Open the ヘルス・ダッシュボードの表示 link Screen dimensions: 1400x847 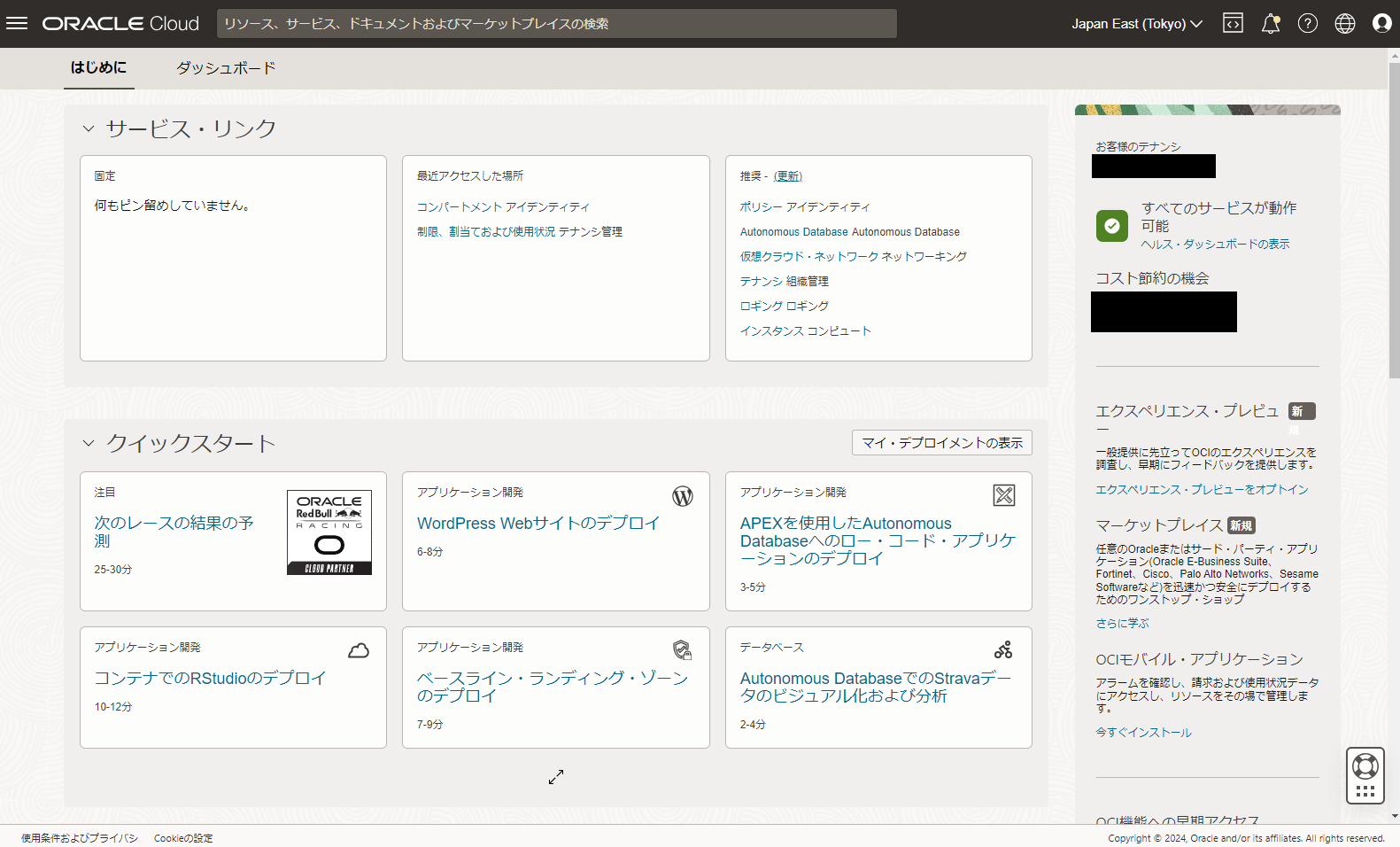[x=1215, y=245]
